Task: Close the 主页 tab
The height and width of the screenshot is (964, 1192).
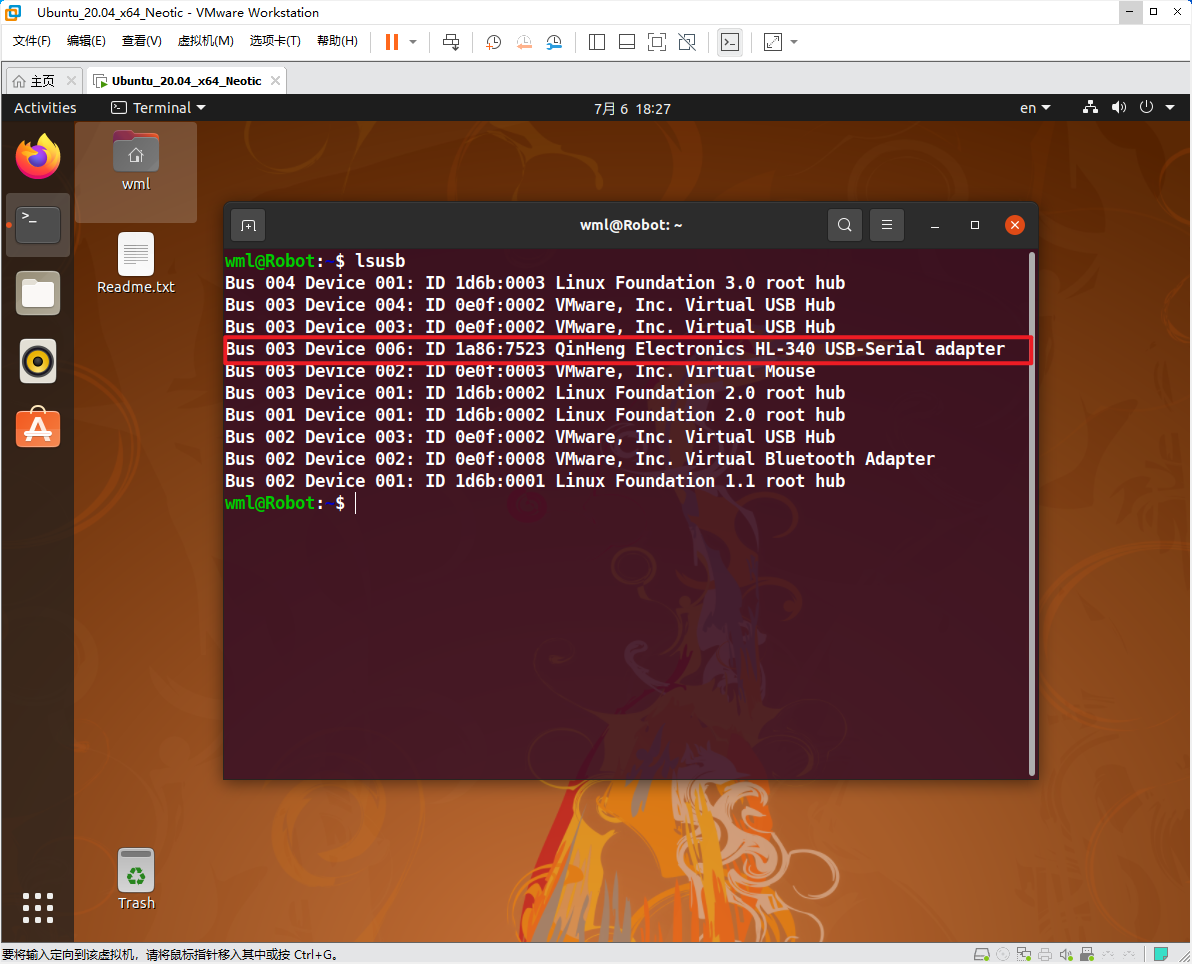Action: coord(71,81)
